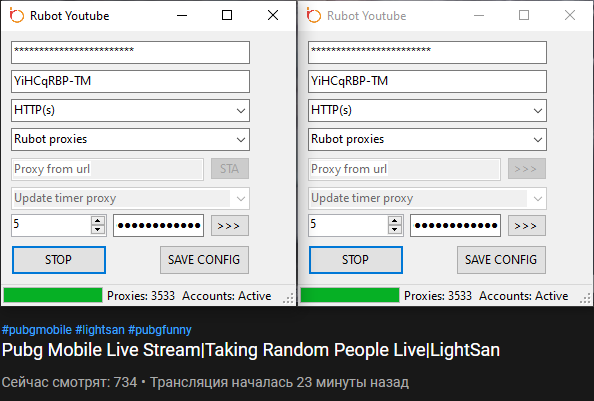
Task: Open #pubgmobile hashtag link
Action: (x=37, y=330)
